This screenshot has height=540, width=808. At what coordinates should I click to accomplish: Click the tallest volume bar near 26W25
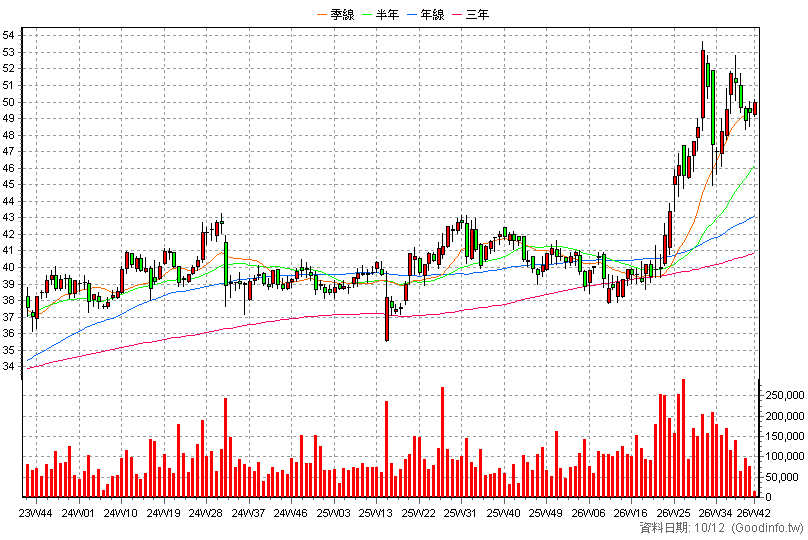click(x=683, y=438)
